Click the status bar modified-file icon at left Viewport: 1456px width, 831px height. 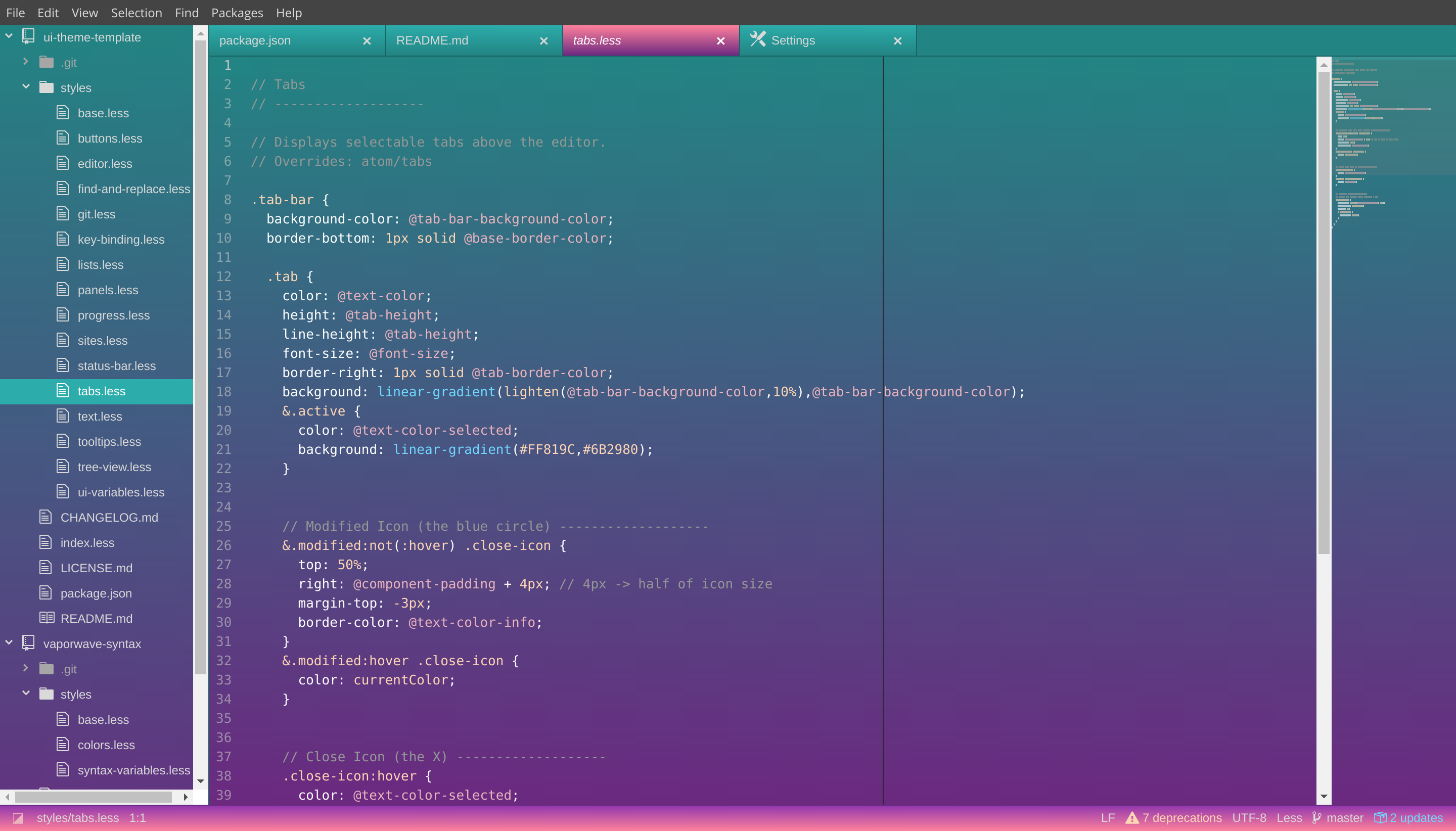coord(18,818)
